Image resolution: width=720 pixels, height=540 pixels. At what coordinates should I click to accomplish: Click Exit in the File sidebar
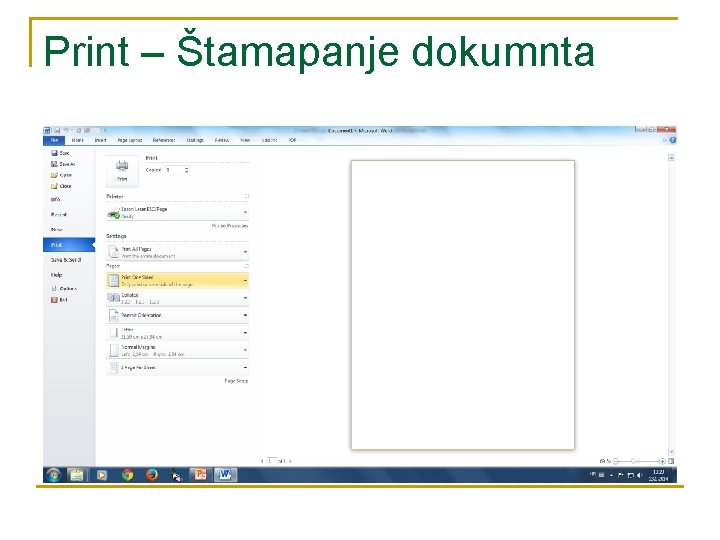coord(60,300)
